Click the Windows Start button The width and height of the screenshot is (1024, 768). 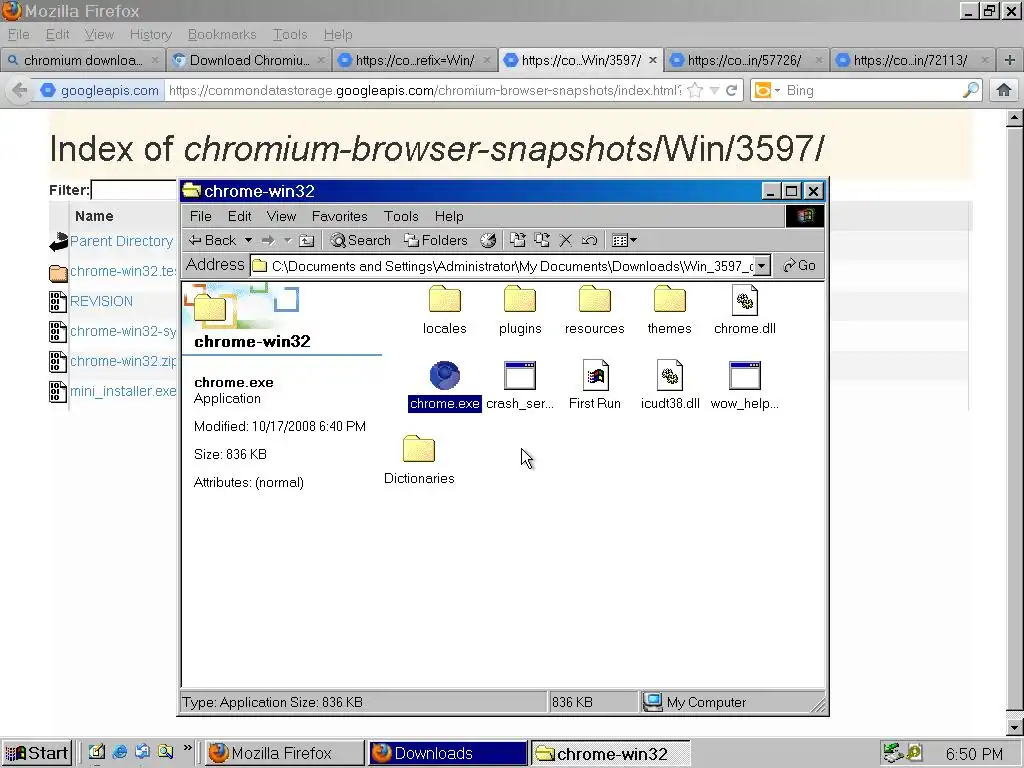click(x=37, y=753)
